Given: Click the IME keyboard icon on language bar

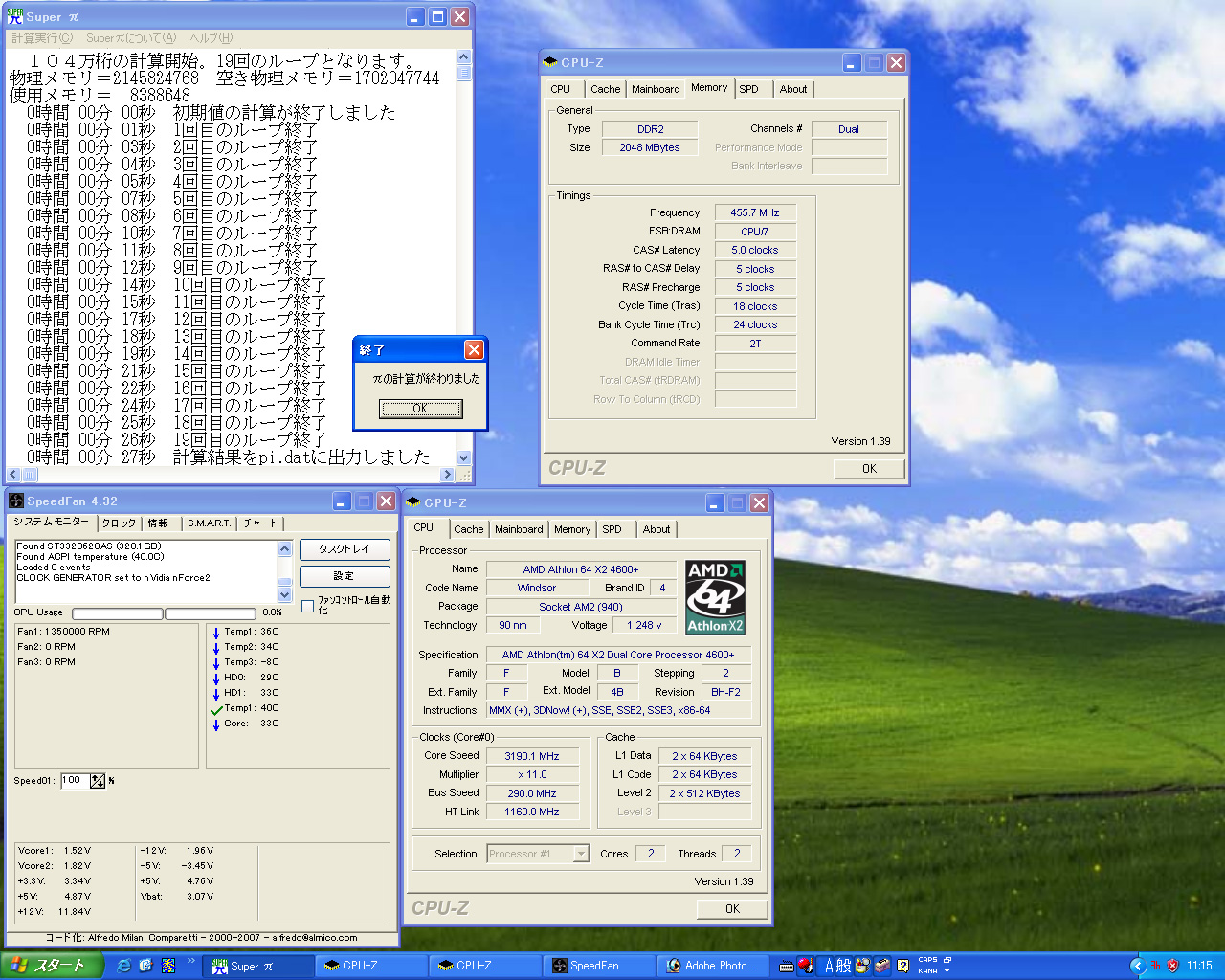Looking at the screenshot, I should click(x=787, y=966).
